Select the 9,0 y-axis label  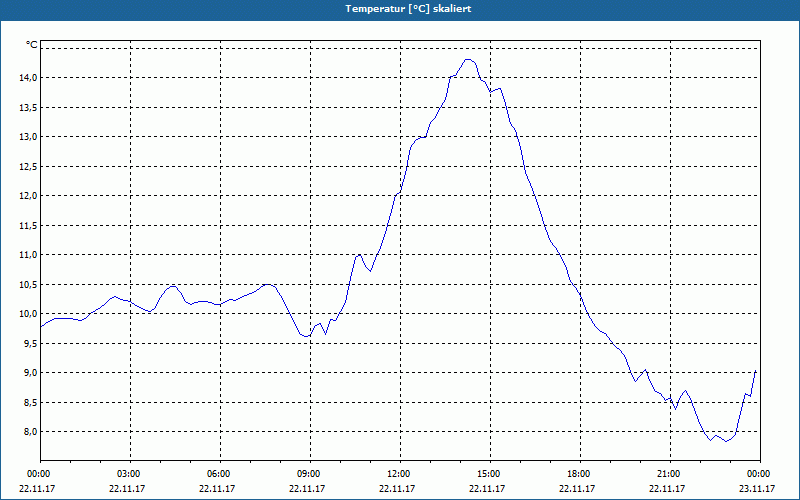pyautogui.click(x=30, y=372)
